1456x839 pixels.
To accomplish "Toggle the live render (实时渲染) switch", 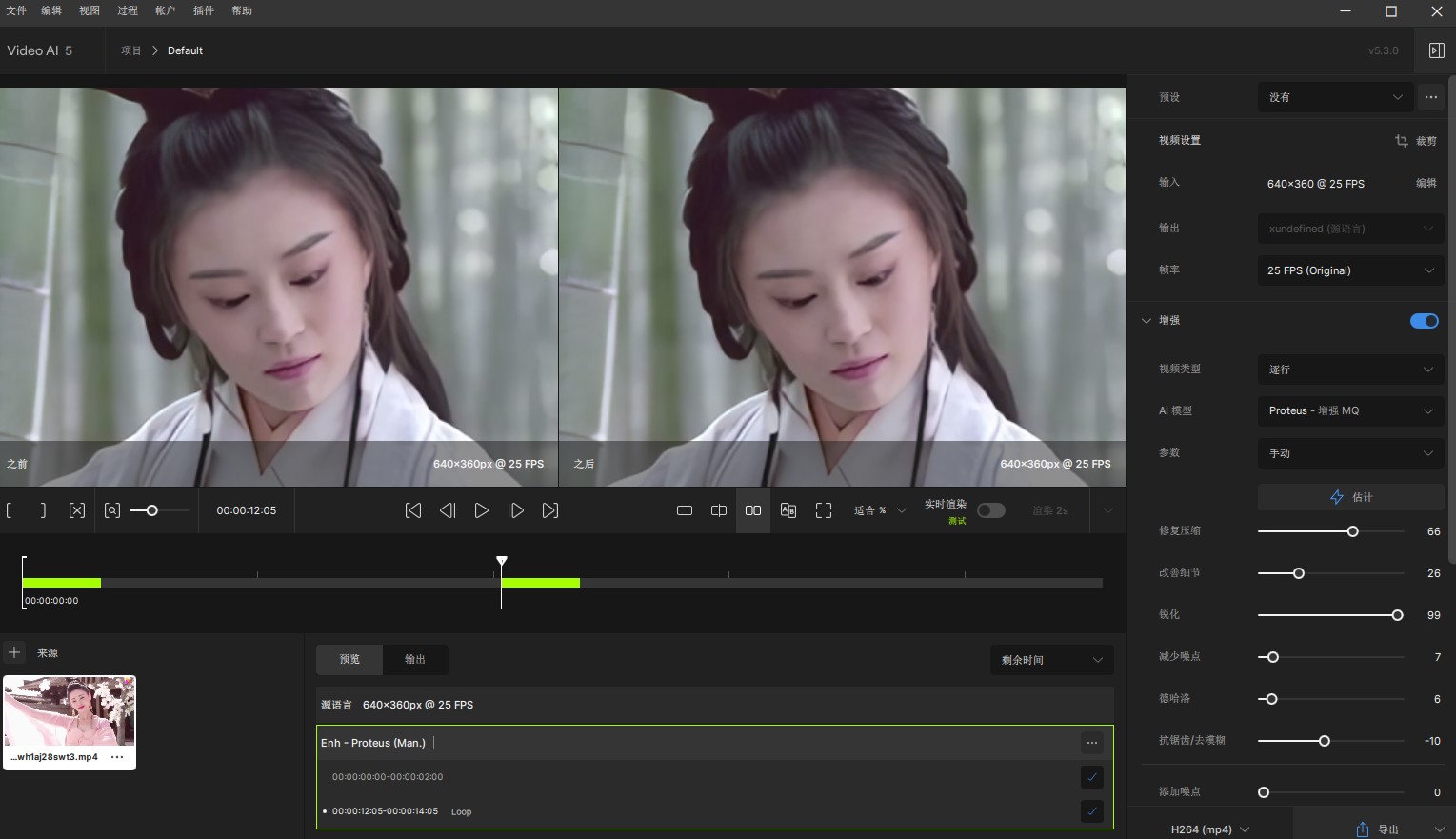I will pos(991,510).
